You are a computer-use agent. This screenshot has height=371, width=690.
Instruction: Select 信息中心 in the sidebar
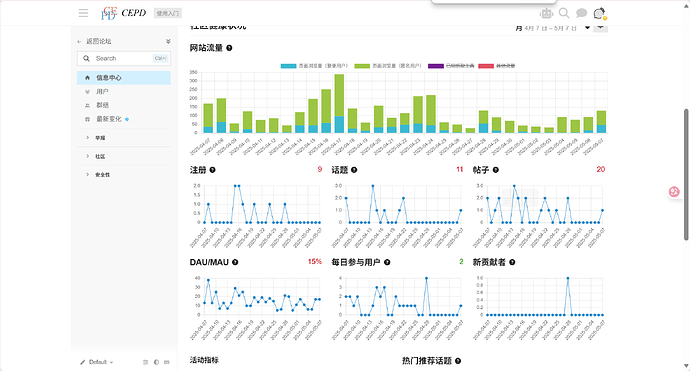(x=124, y=78)
